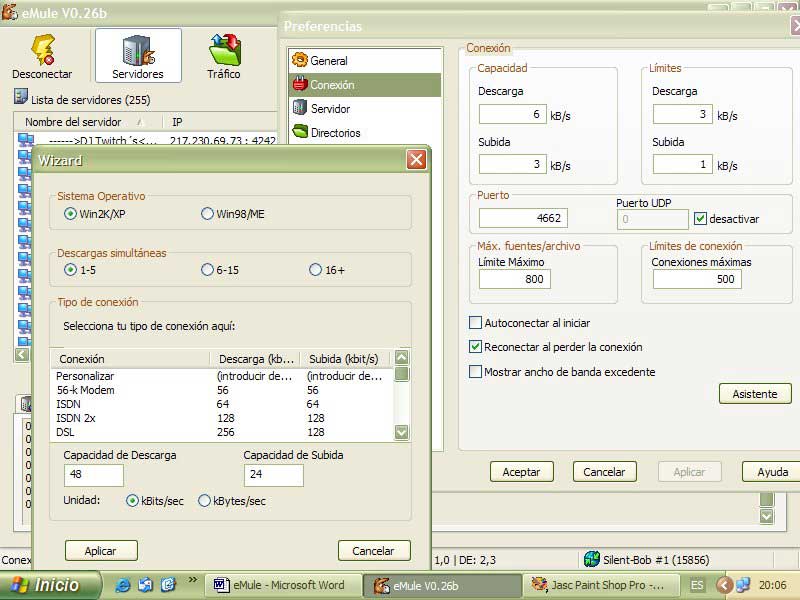Click the Capacidad Descarga input field
Screen dimensions: 800x600
pos(512,114)
